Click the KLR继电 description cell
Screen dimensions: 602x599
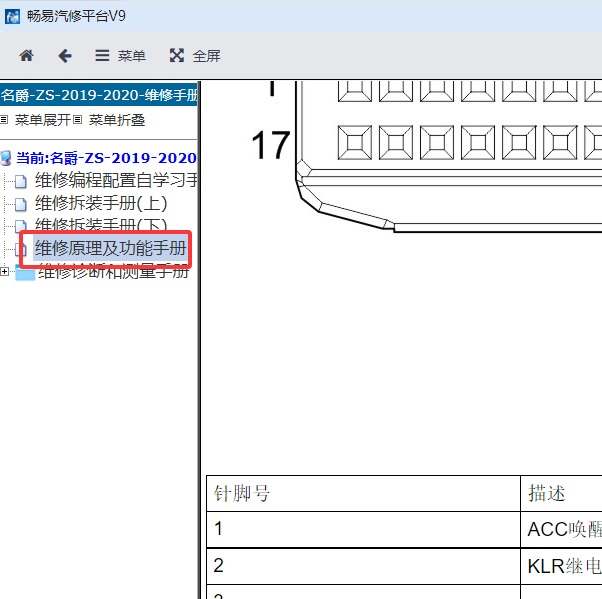tap(561, 566)
